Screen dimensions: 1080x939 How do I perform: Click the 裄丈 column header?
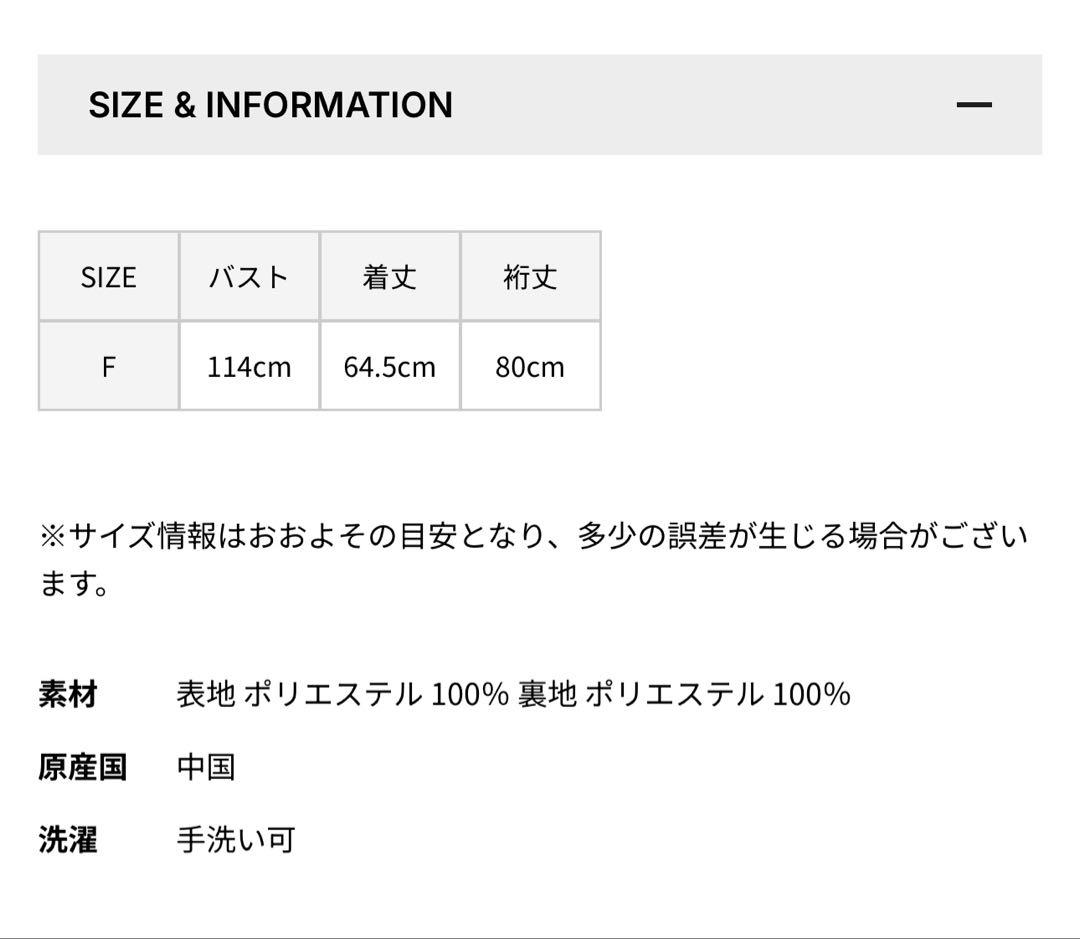[531, 277]
